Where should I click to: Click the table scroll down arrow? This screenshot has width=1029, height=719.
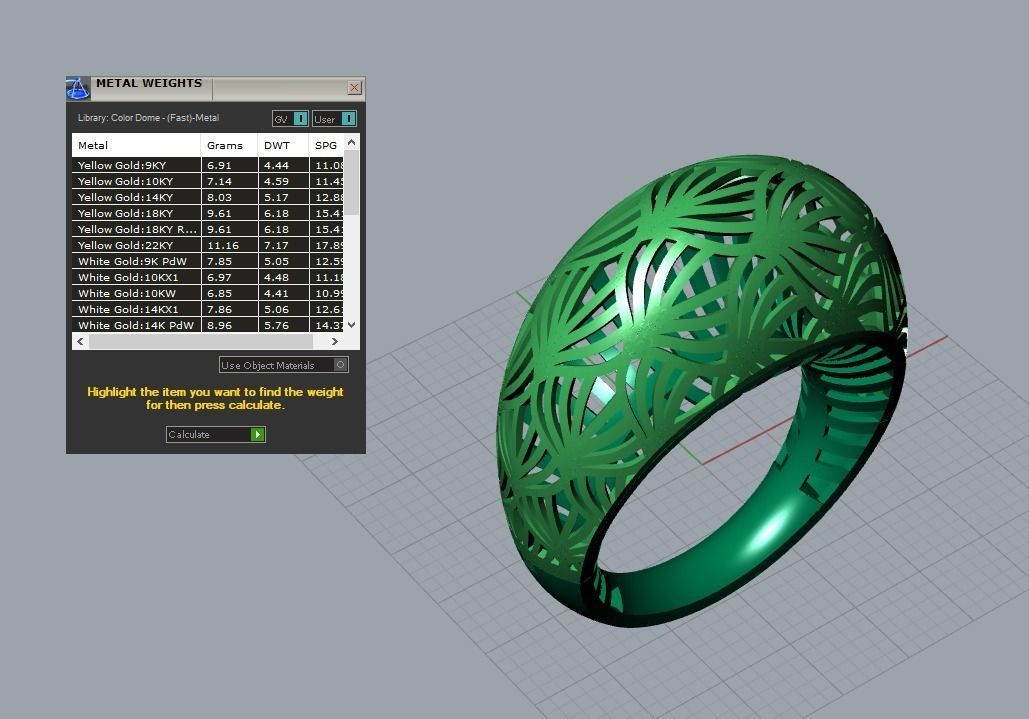352,325
